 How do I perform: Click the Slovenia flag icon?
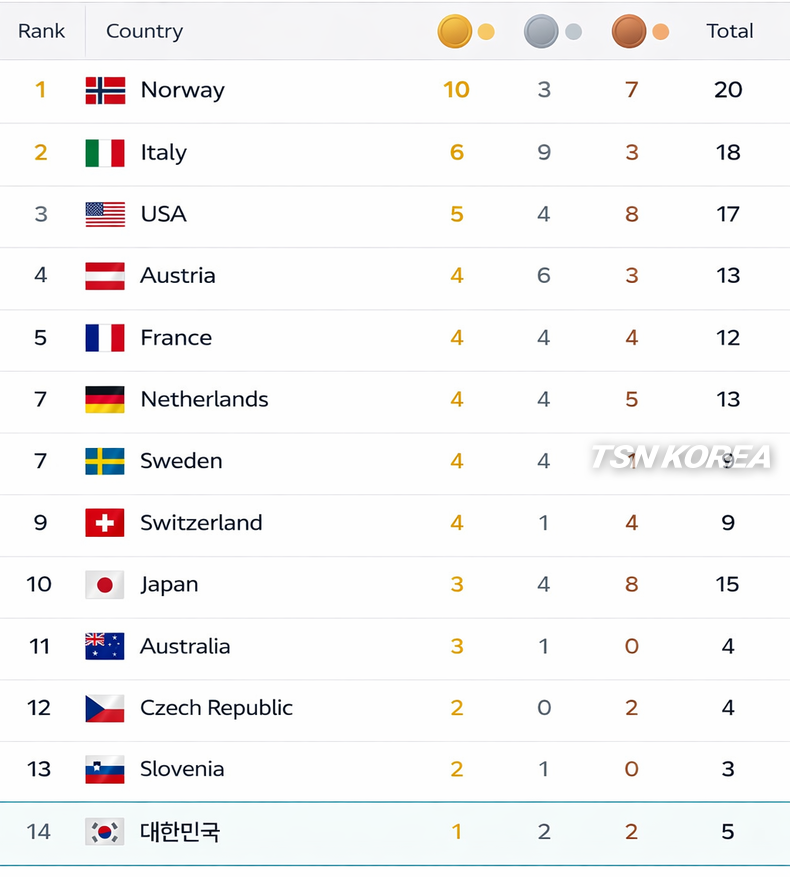[105, 769]
